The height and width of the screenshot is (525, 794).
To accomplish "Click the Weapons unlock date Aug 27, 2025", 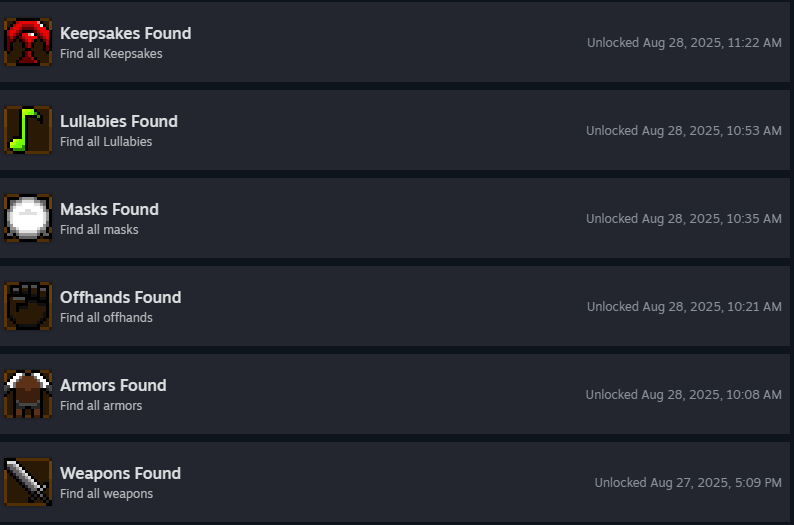I will [689, 483].
